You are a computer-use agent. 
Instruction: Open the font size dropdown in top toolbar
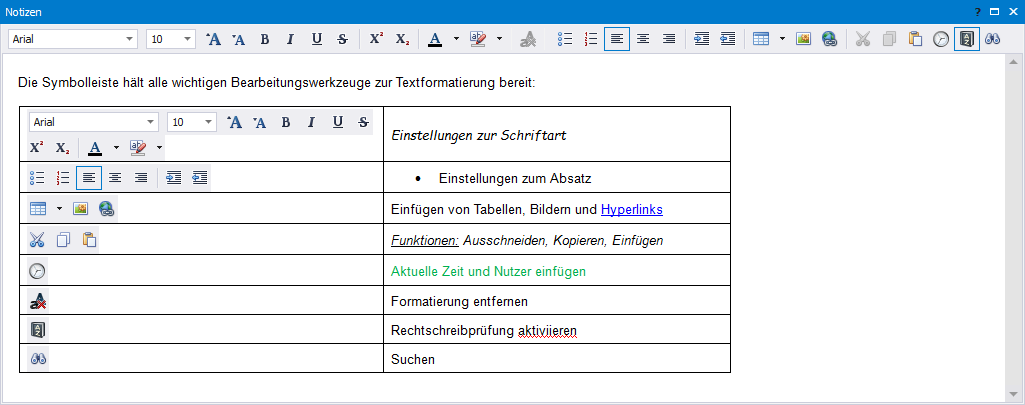tap(188, 39)
